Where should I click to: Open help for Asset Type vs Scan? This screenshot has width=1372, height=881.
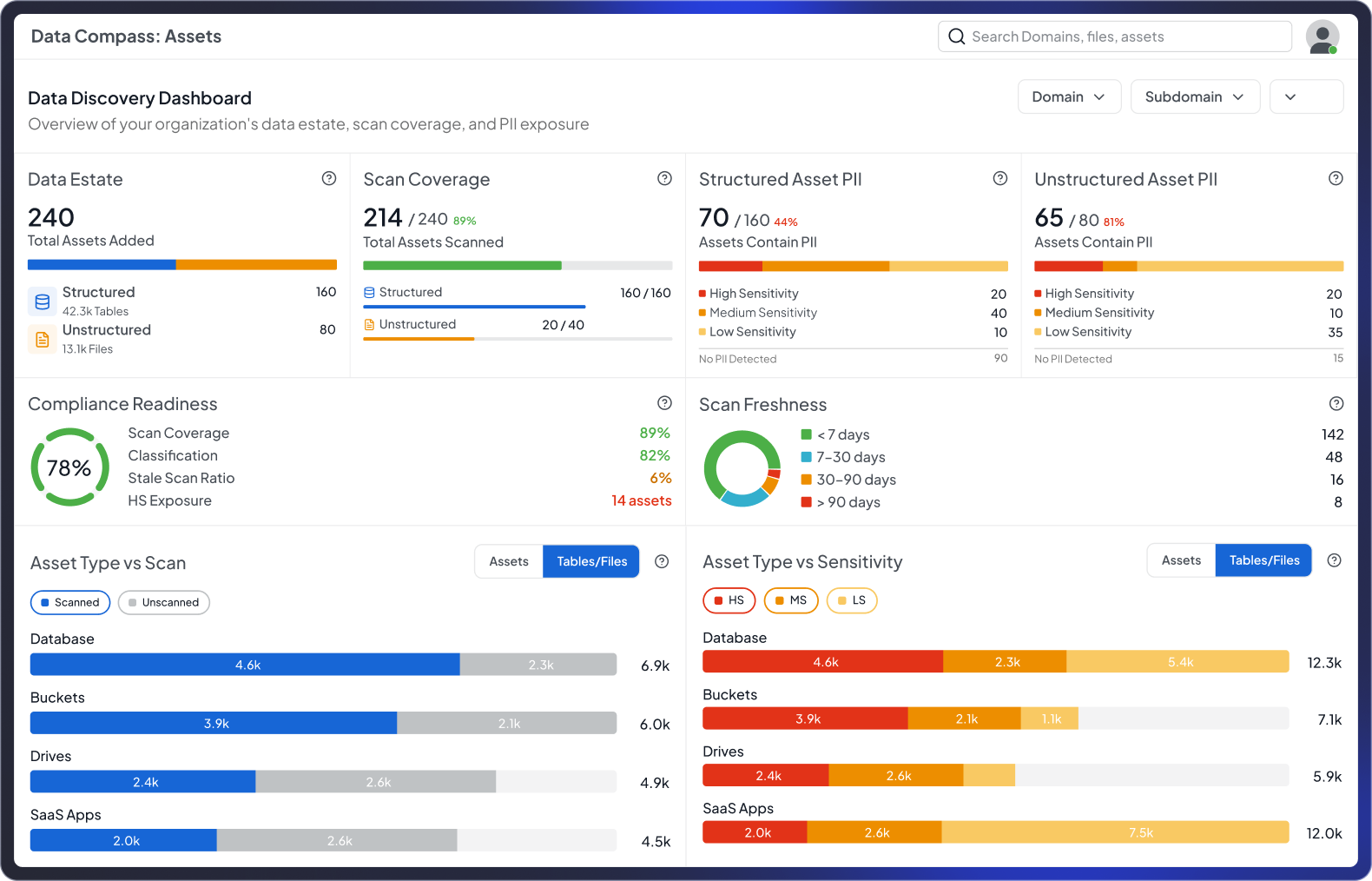coord(662,561)
